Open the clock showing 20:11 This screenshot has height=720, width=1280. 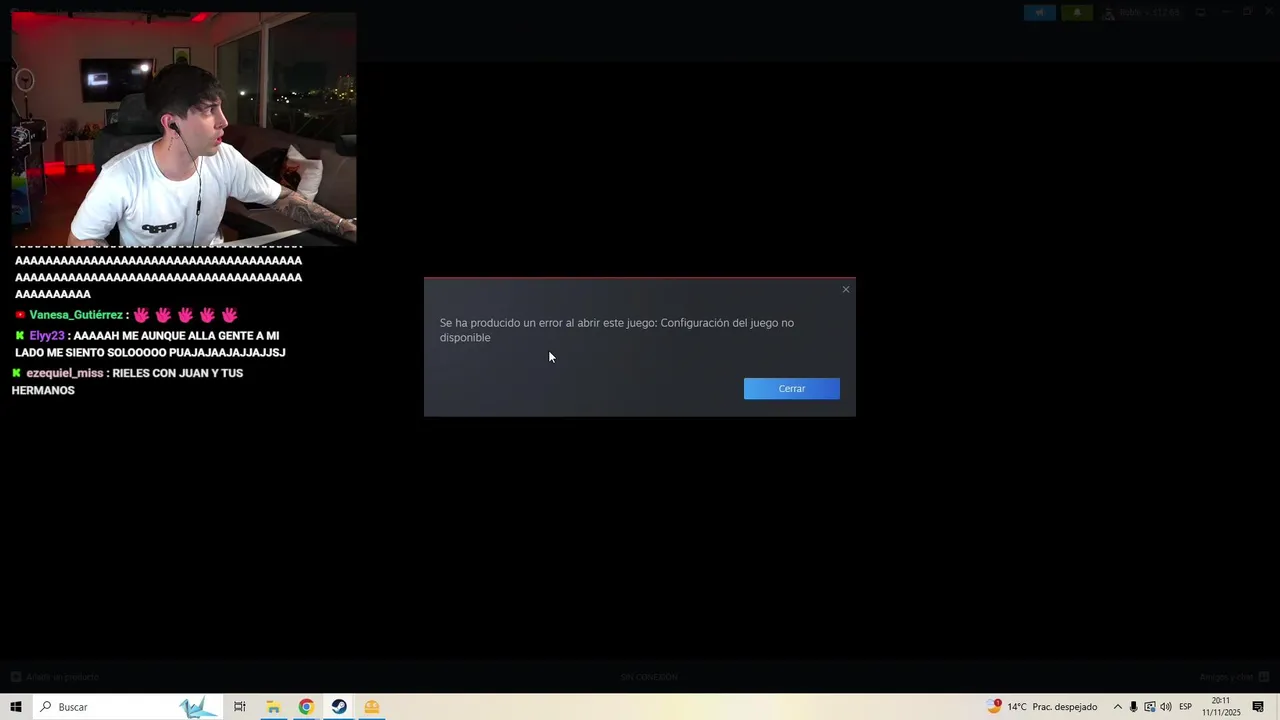(x=1221, y=707)
